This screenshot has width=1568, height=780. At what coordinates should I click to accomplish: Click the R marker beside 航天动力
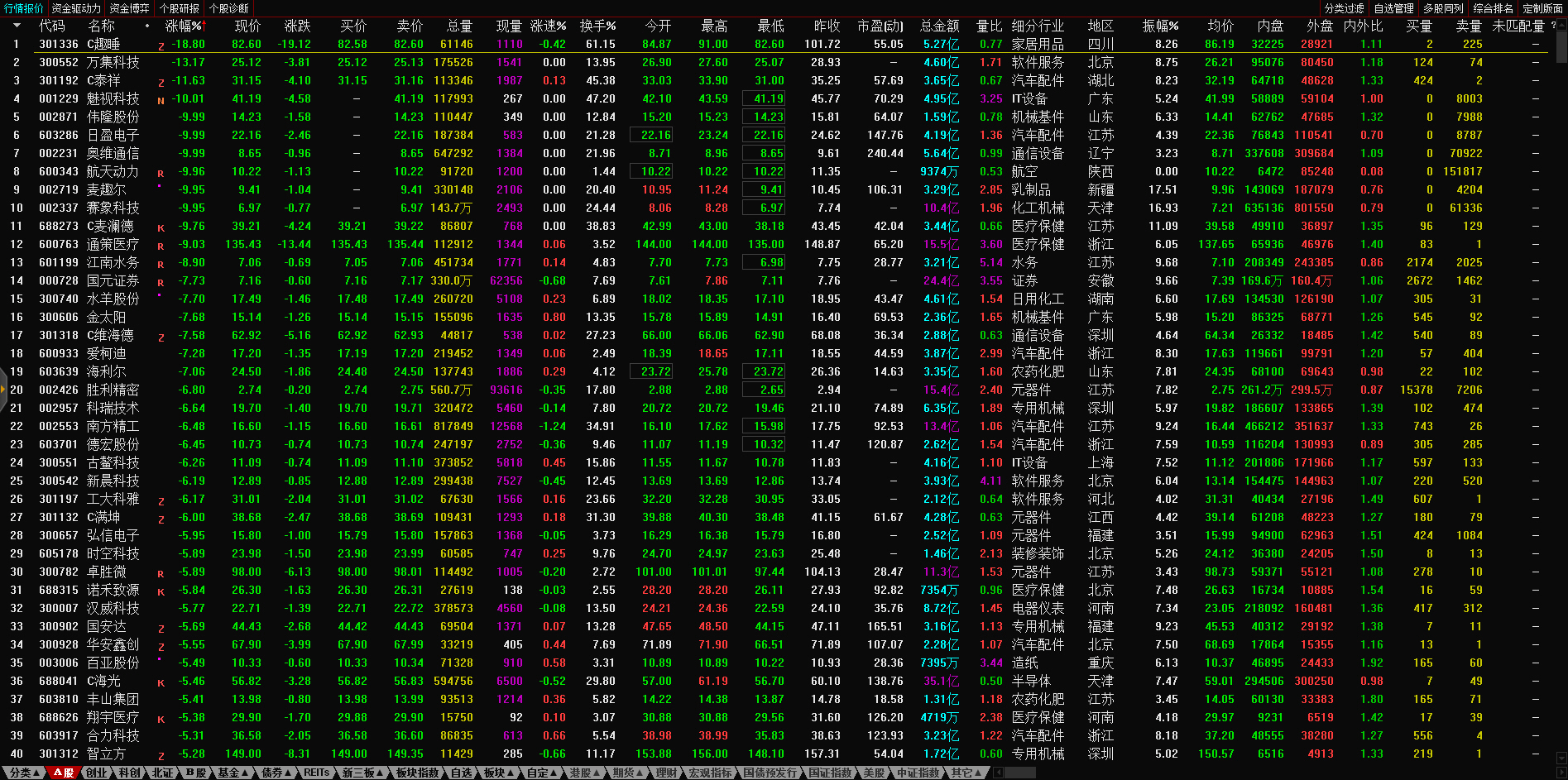coord(161,174)
